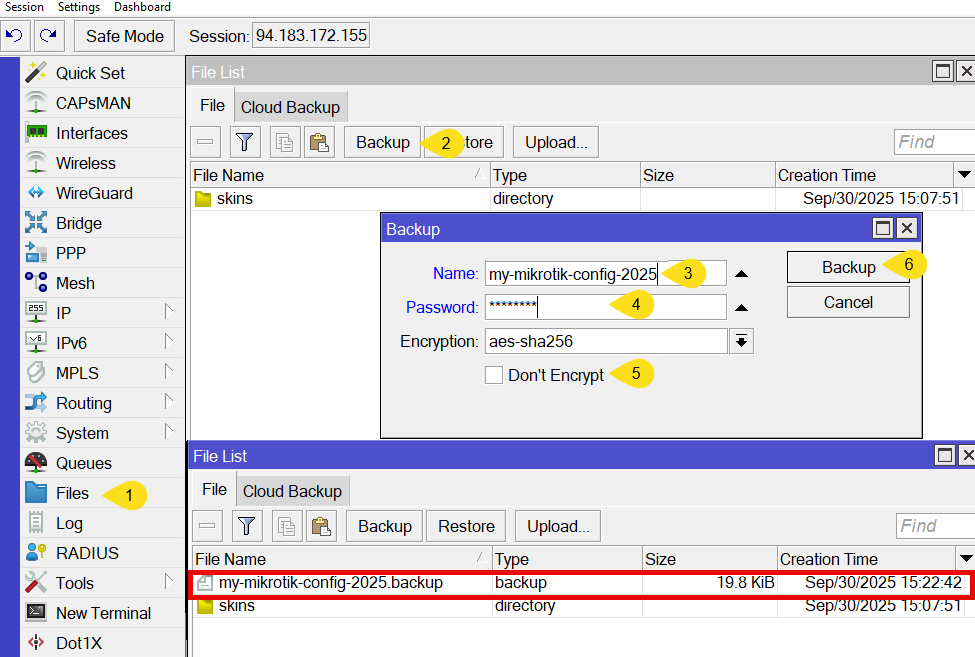Image resolution: width=975 pixels, height=657 pixels.
Task: Open the column selector dropdown in upper File List
Action: (x=964, y=175)
